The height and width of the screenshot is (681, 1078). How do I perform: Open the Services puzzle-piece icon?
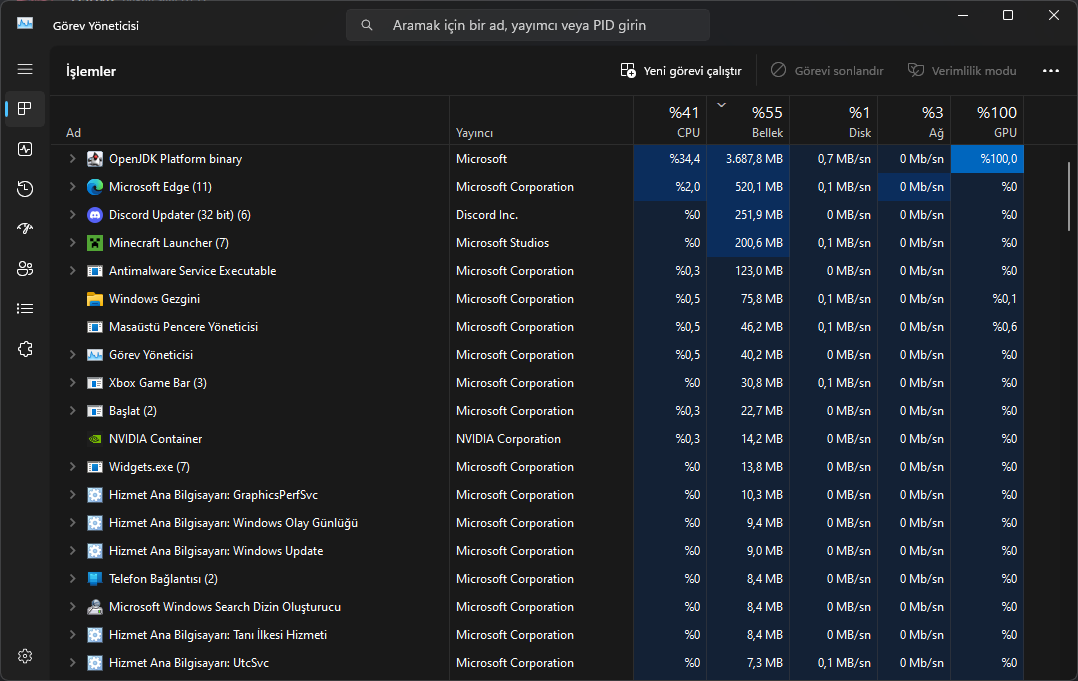click(x=25, y=349)
